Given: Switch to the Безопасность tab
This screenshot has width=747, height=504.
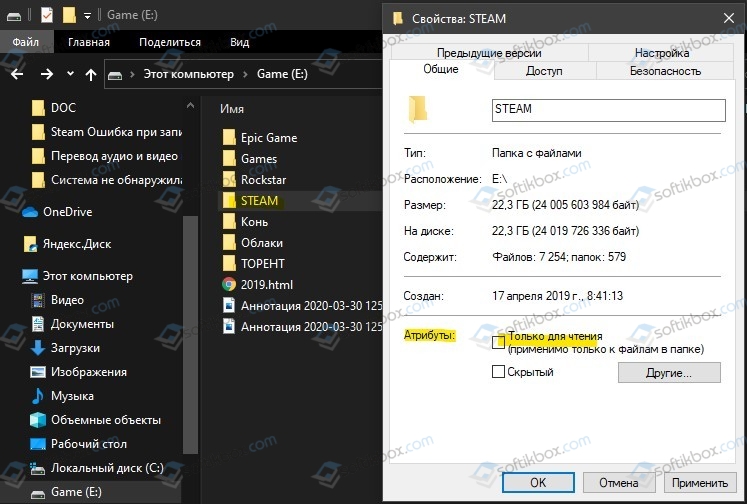Looking at the screenshot, I should tap(665, 71).
